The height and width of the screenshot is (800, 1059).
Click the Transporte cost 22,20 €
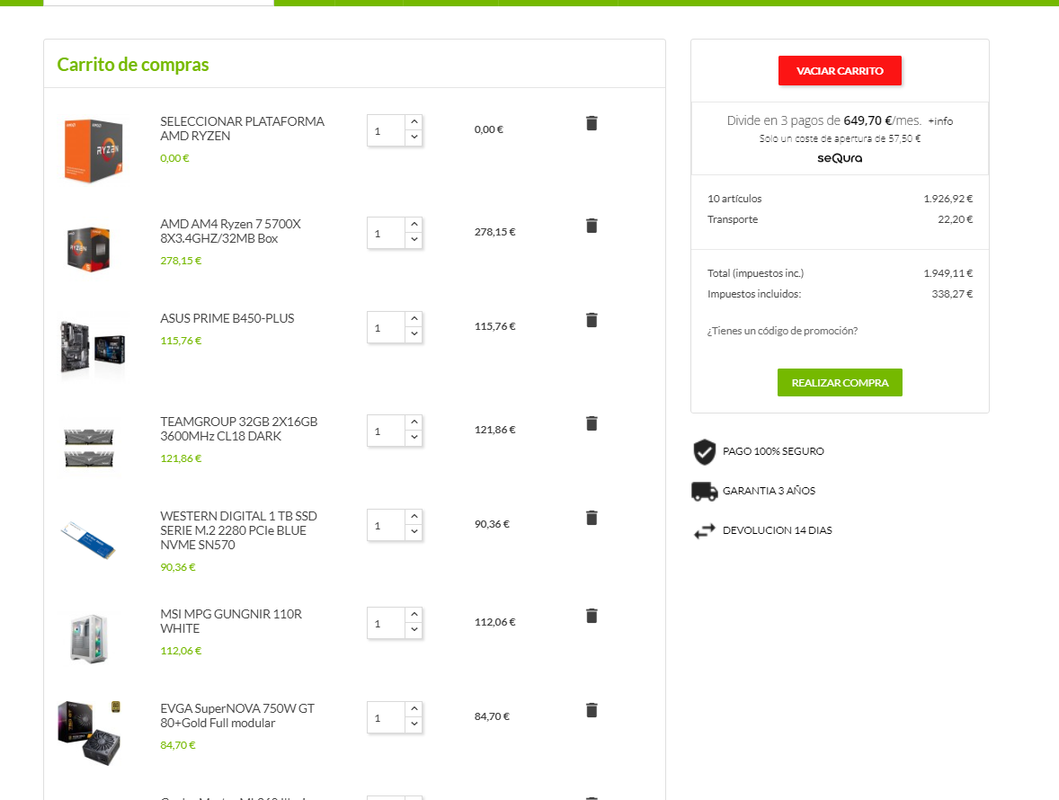(955, 219)
